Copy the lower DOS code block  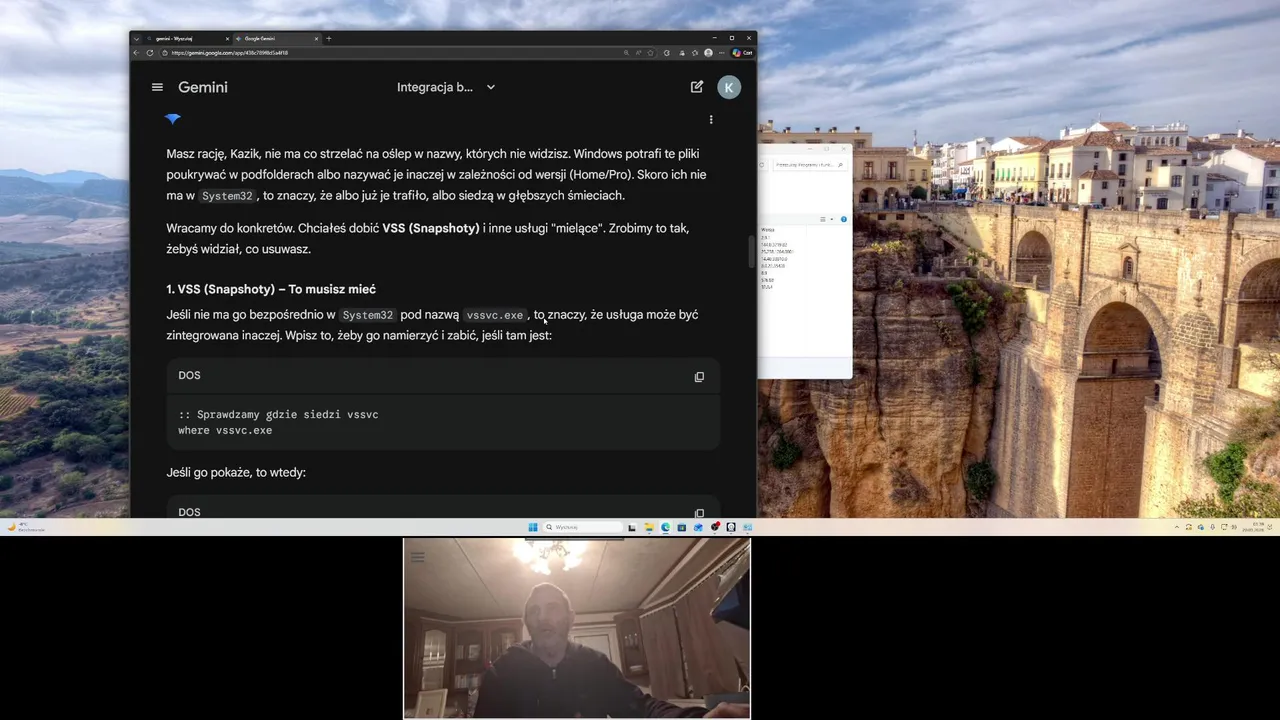tap(699, 513)
